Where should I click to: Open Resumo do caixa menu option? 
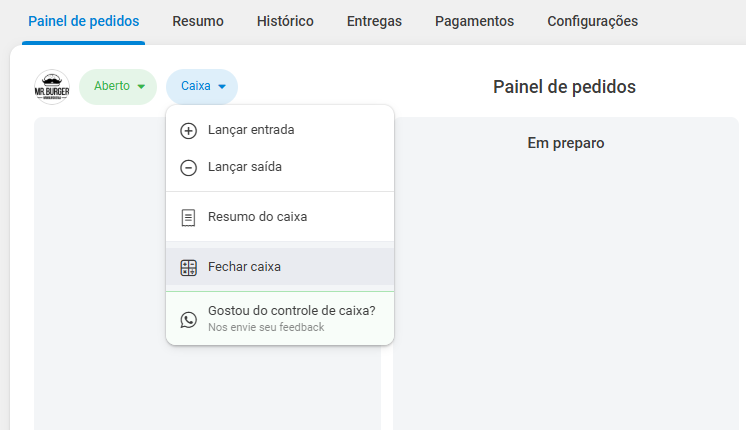coord(257,217)
